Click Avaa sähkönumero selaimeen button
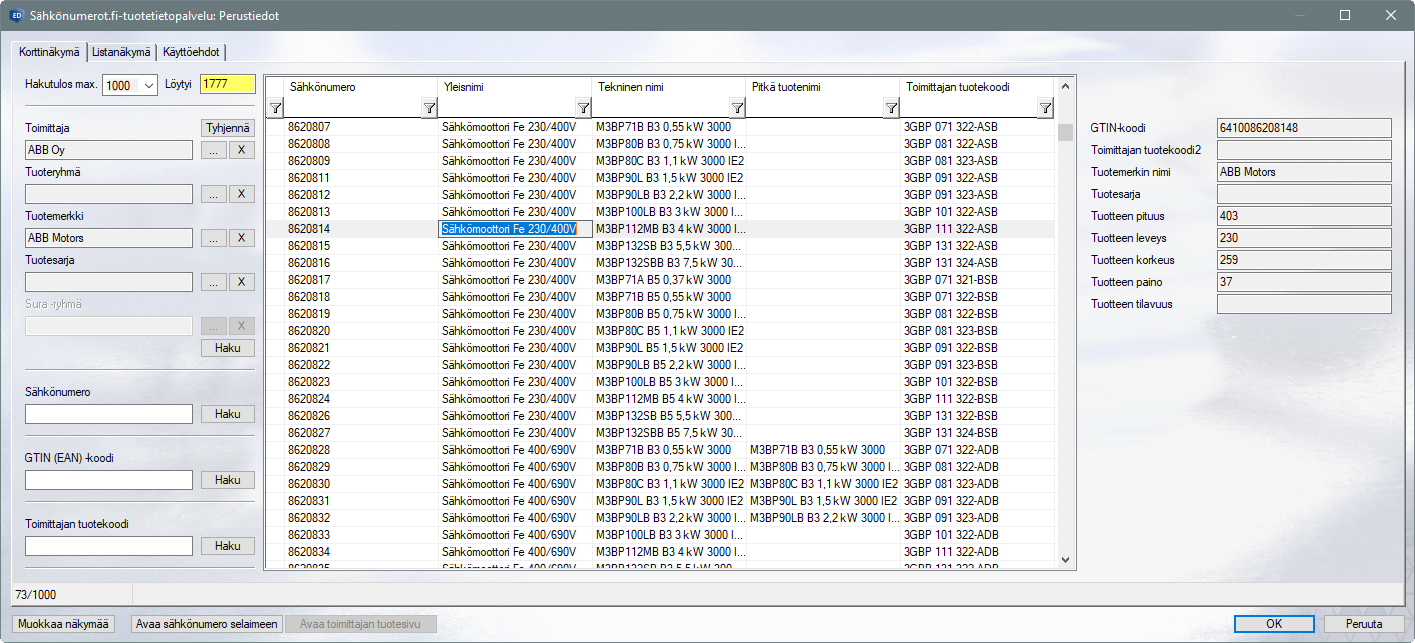Screen dimensions: 1415x643 [x=207, y=624]
